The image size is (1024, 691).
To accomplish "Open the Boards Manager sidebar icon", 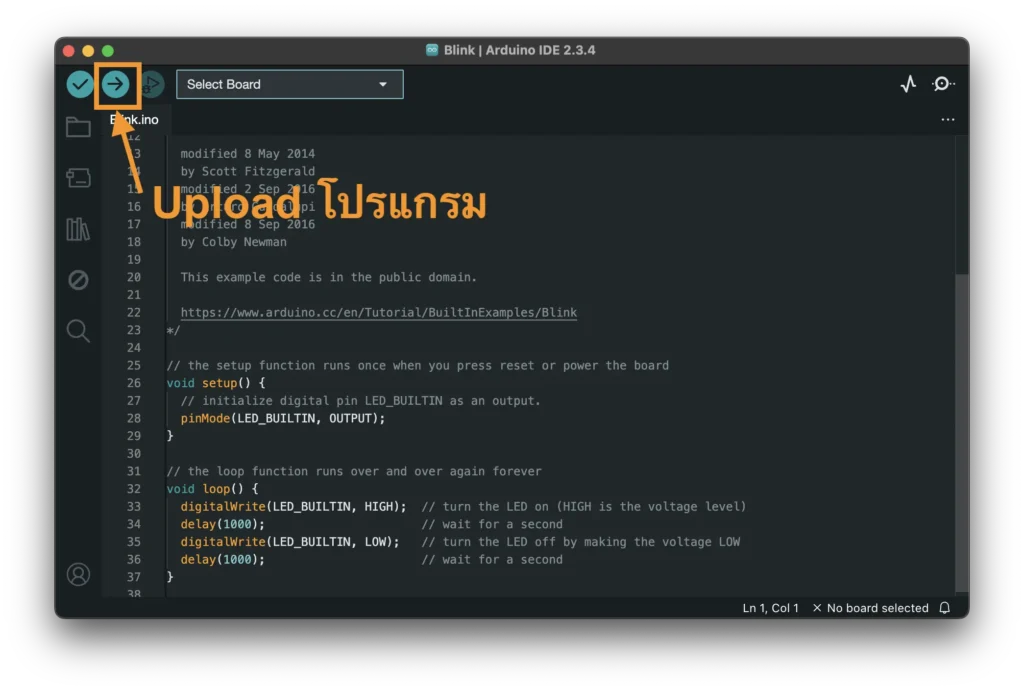I will coord(78,178).
